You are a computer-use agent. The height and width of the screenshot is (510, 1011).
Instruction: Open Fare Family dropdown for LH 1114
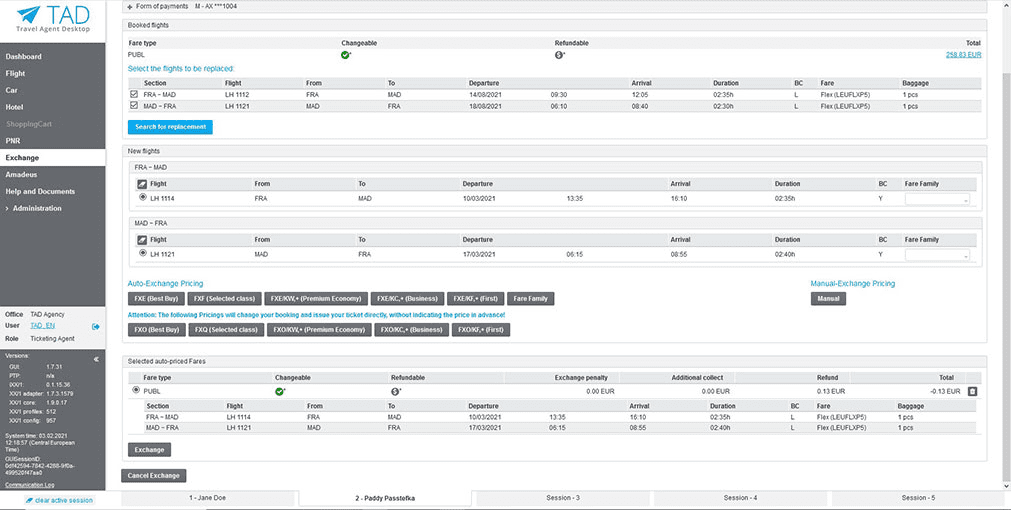tap(937, 200)
